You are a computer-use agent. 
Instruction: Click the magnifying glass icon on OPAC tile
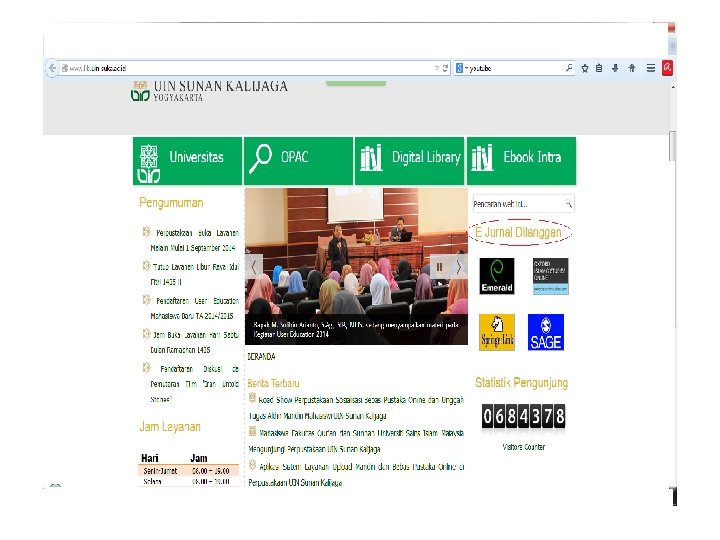[261, 158]
